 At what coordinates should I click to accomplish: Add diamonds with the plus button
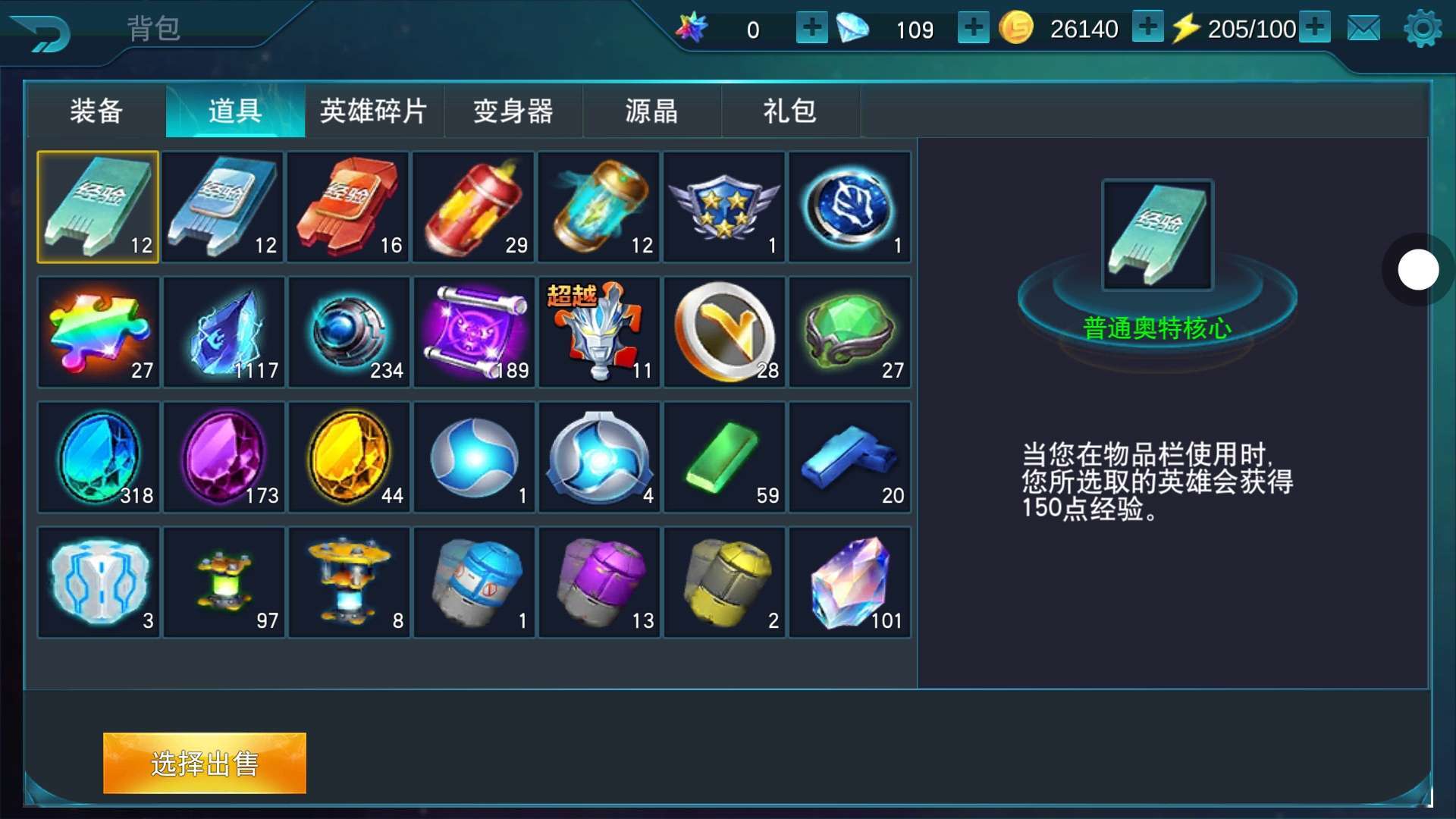pos(974,28)
